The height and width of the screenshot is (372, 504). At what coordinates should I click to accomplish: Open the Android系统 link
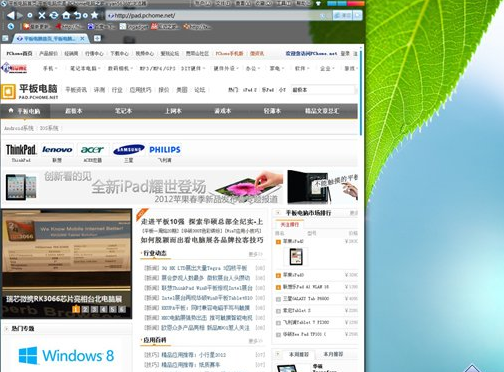pyautogui.click(x=19, y=128)
